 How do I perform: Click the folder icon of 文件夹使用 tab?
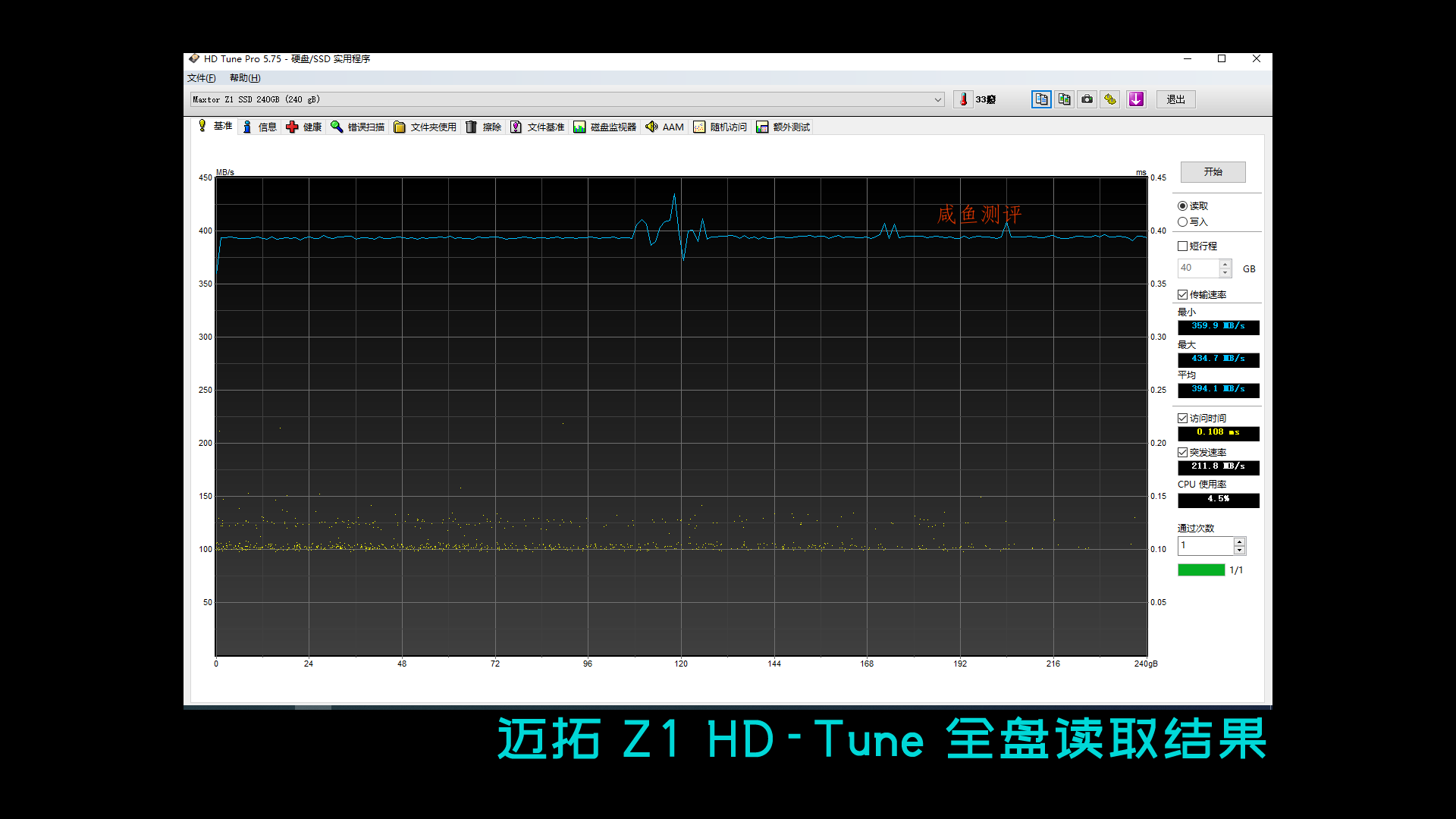point(400,127)
